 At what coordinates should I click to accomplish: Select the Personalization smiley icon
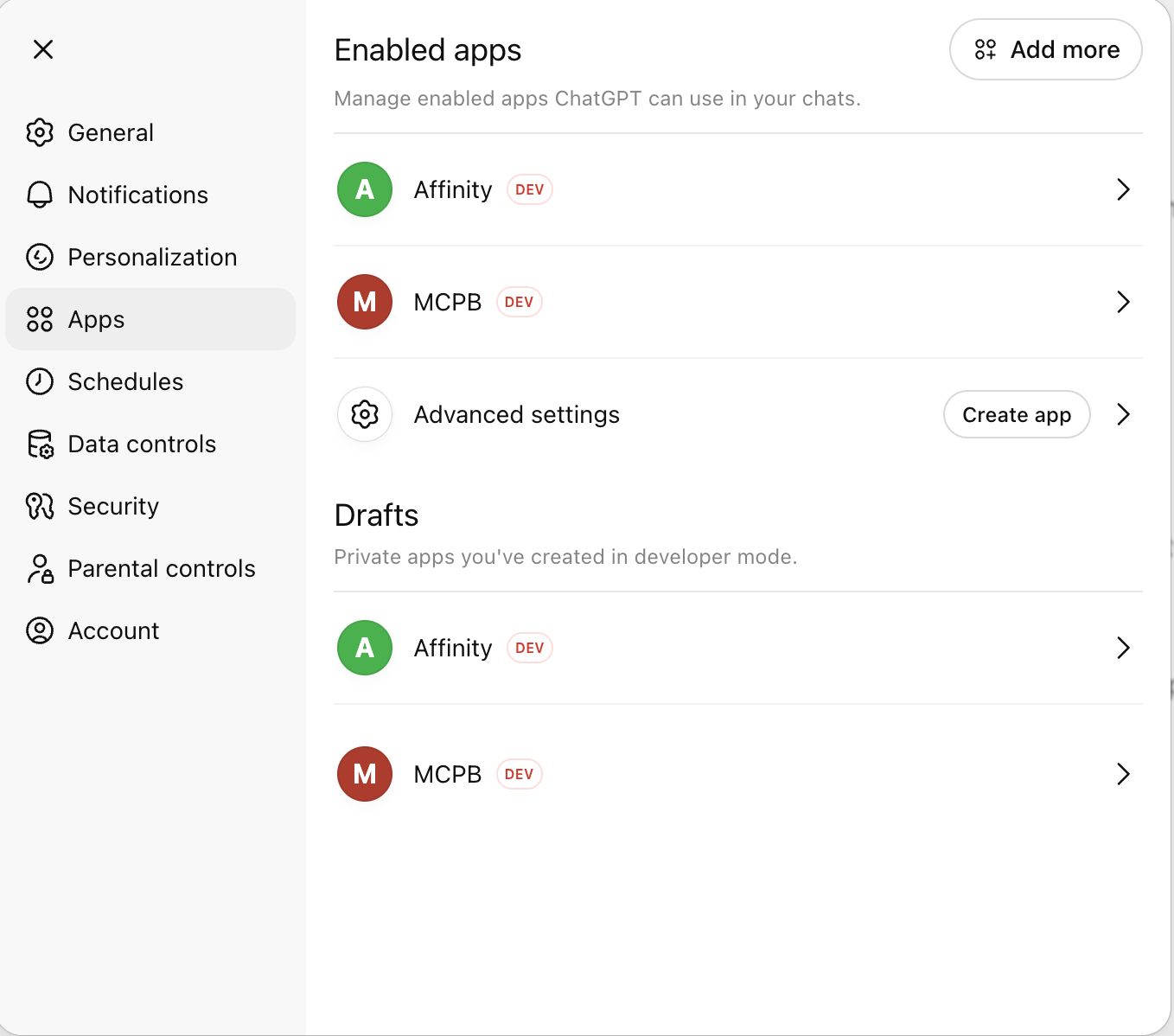coord(40,257)
